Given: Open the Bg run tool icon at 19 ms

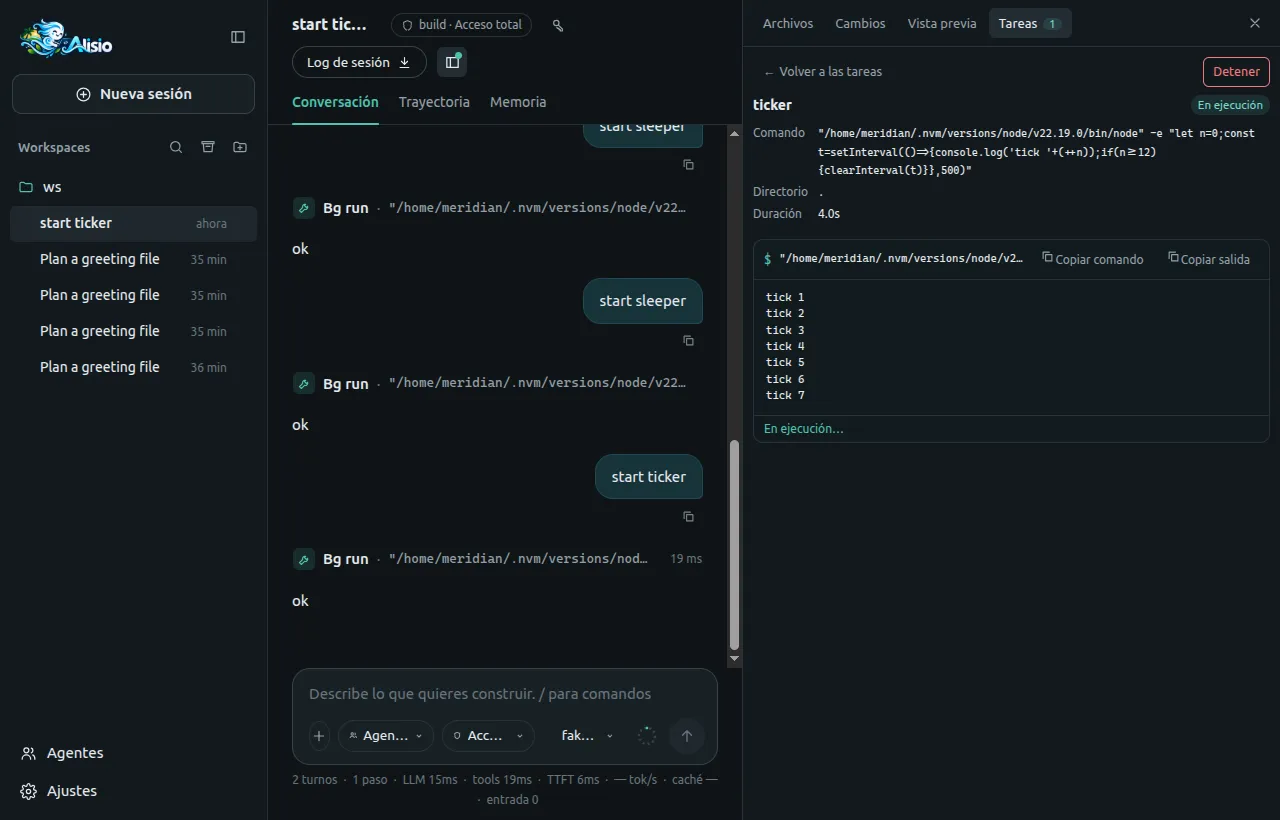Looking at the screenshot, I should pos(304,559).
